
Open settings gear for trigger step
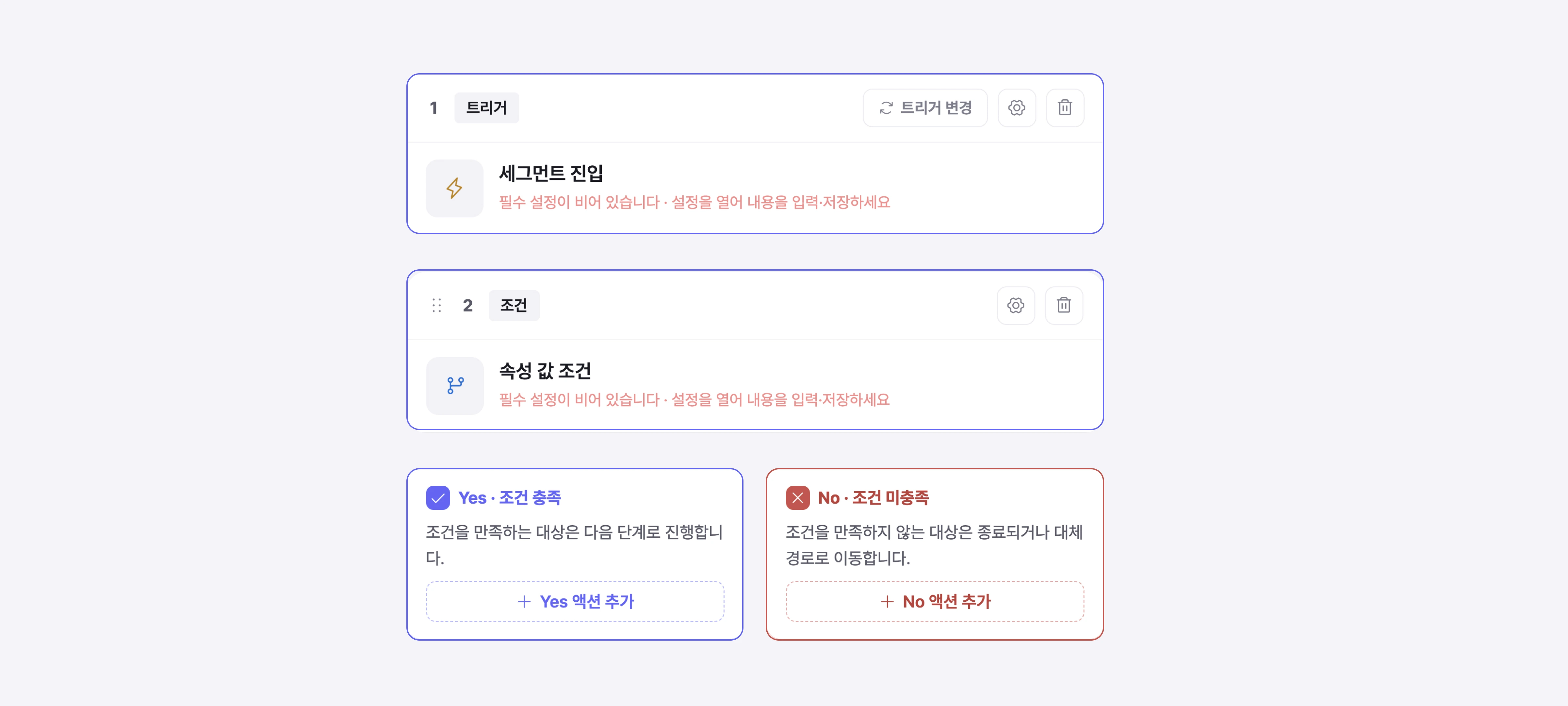[1017, 108]
